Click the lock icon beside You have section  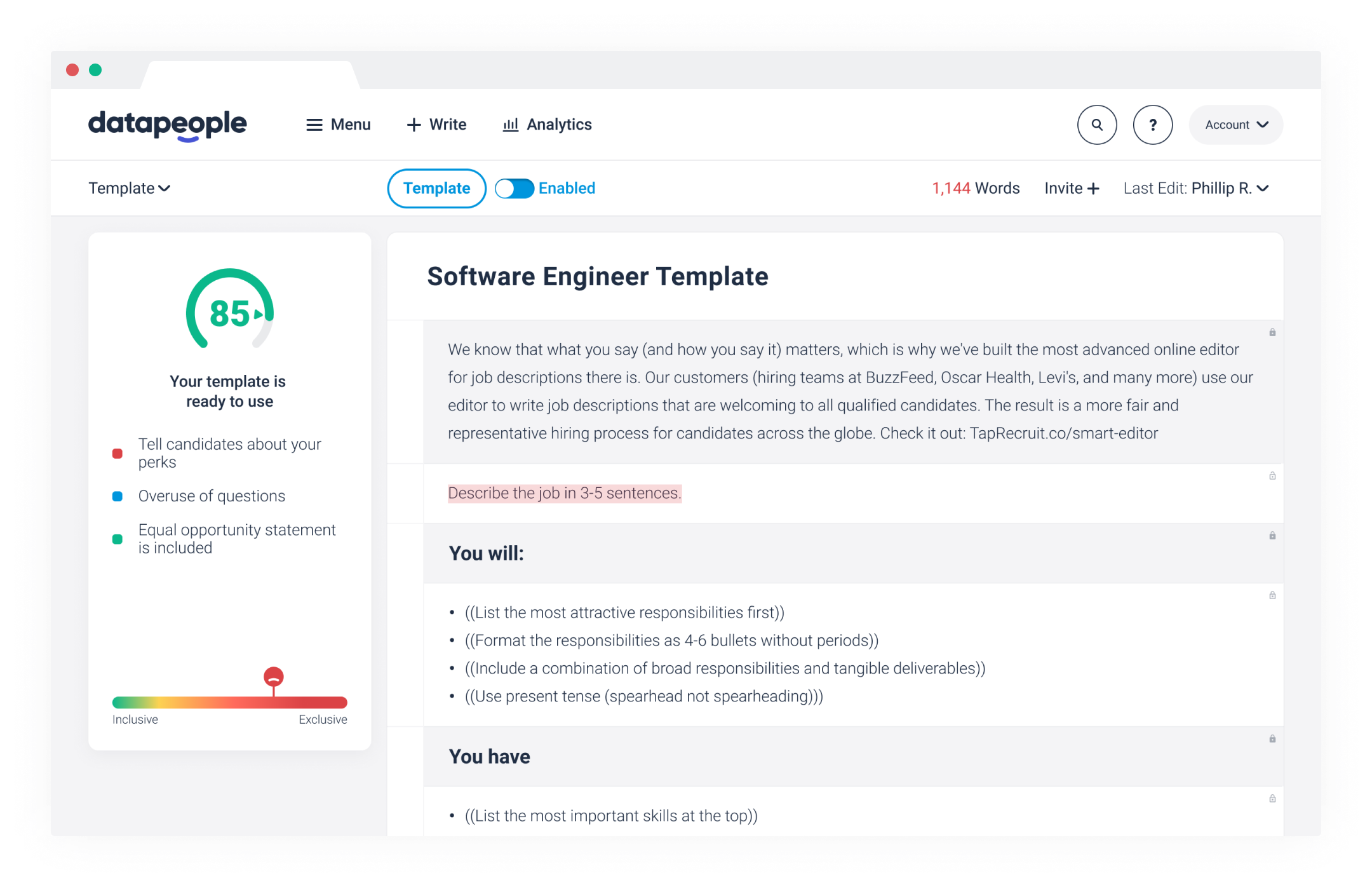click(1271, 739)
